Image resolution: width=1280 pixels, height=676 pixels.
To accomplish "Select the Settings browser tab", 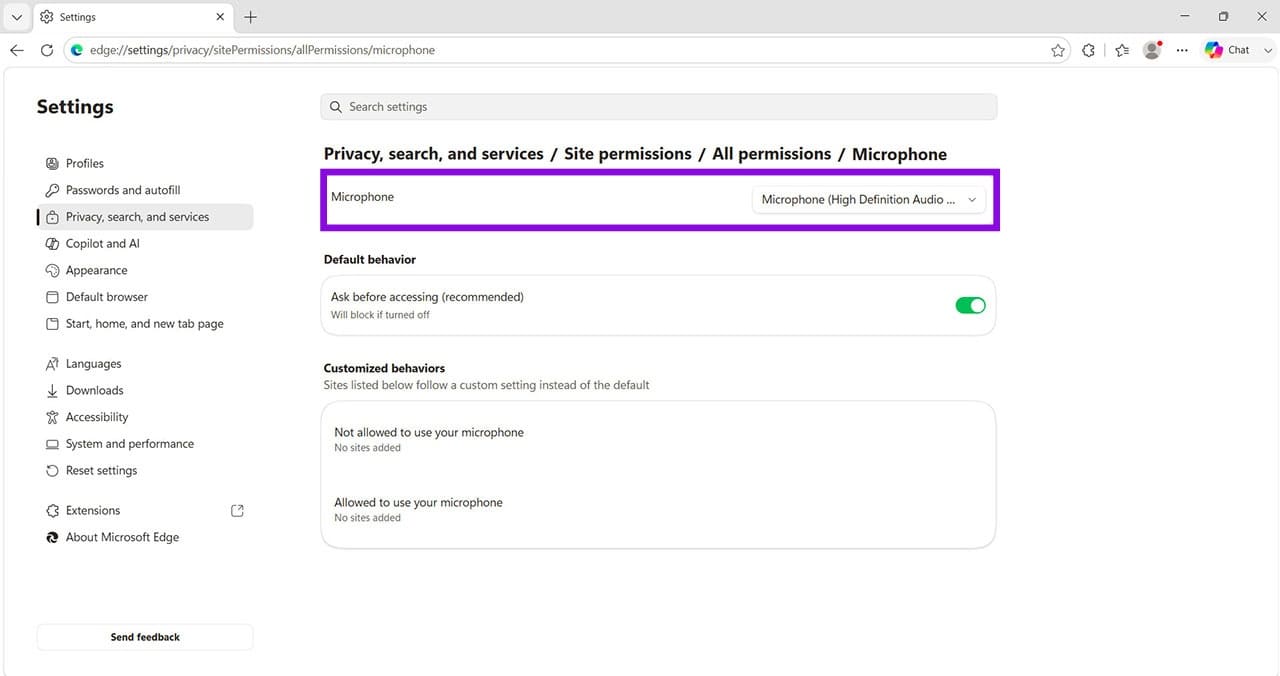I will 132,17.
